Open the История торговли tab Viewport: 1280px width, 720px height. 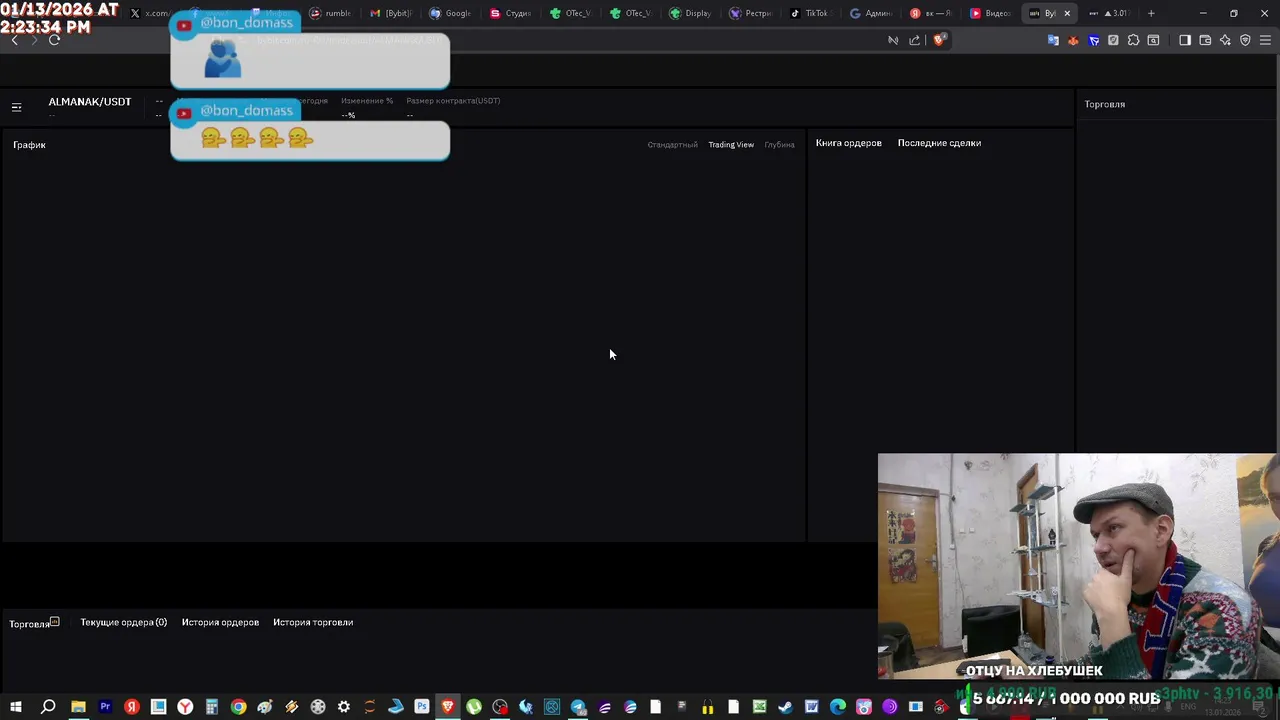tap(313, 622)
